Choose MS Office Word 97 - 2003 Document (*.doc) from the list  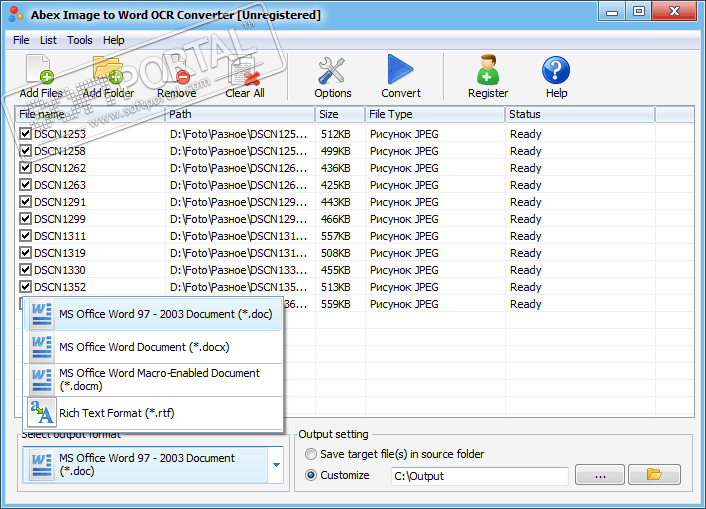tap(153, 314)
